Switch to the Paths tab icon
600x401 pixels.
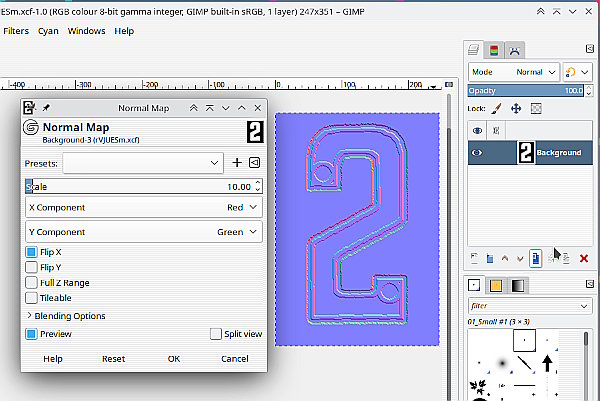coord(514,50)
